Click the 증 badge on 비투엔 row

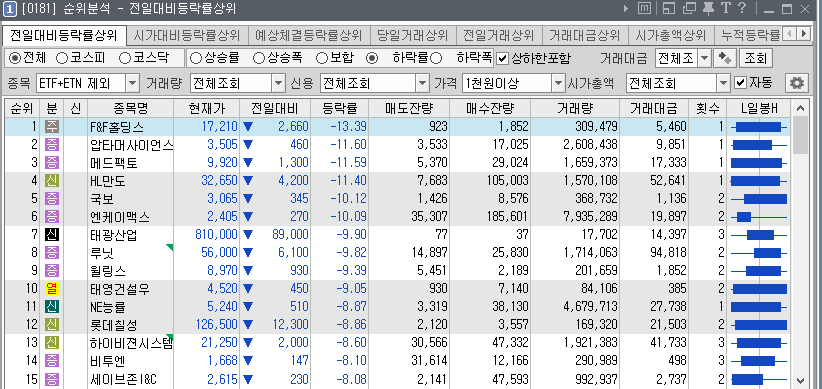point(52,361)
